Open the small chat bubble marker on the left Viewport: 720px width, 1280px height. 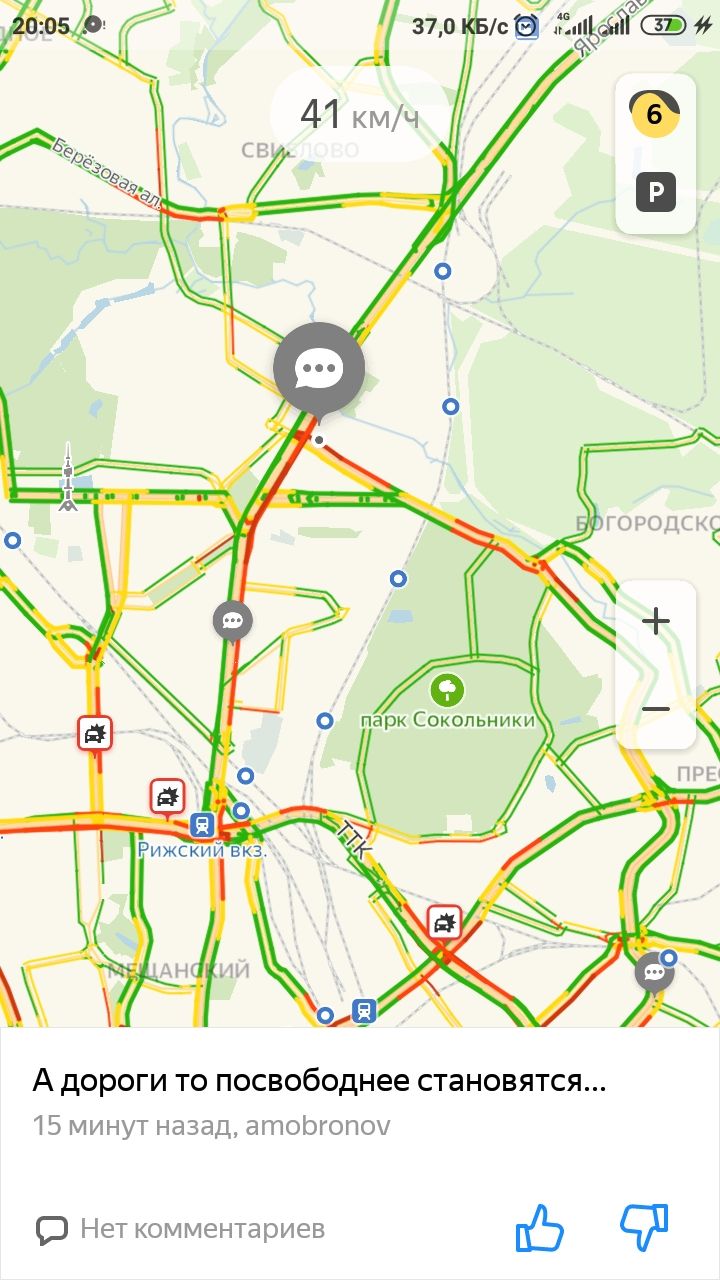(233, 622)
